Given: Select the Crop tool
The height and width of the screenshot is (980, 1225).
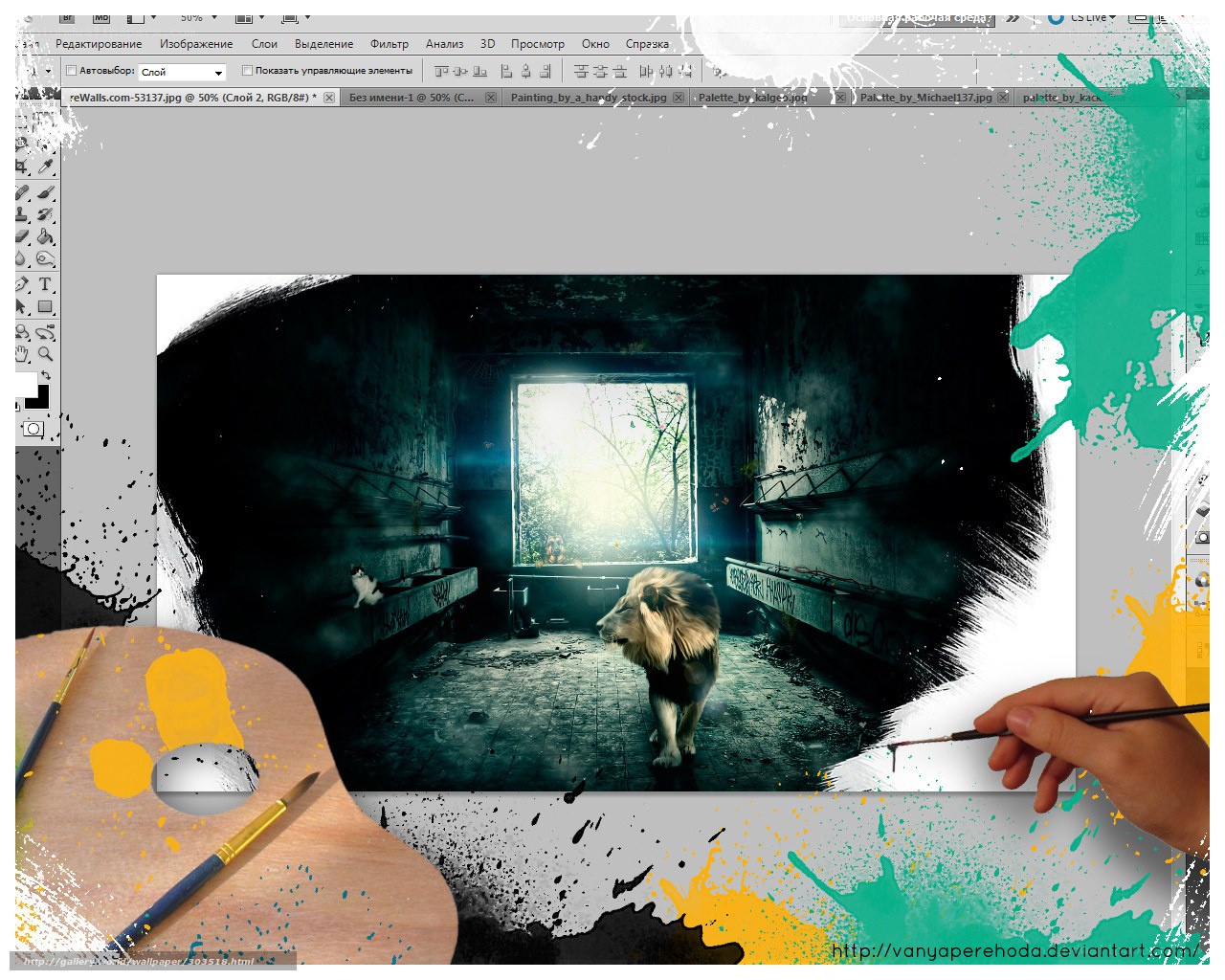Looking at the screenshot, I should [x=22, y=167].
